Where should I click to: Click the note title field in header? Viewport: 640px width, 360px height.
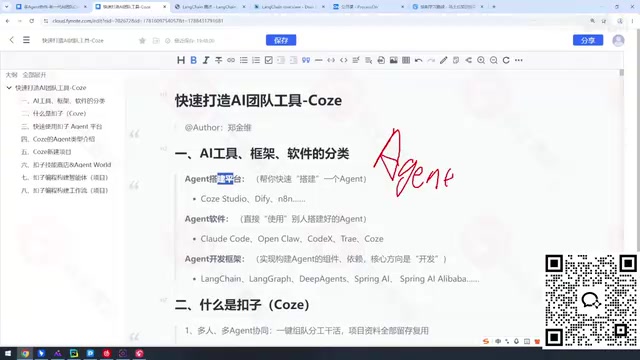[73, 40]
